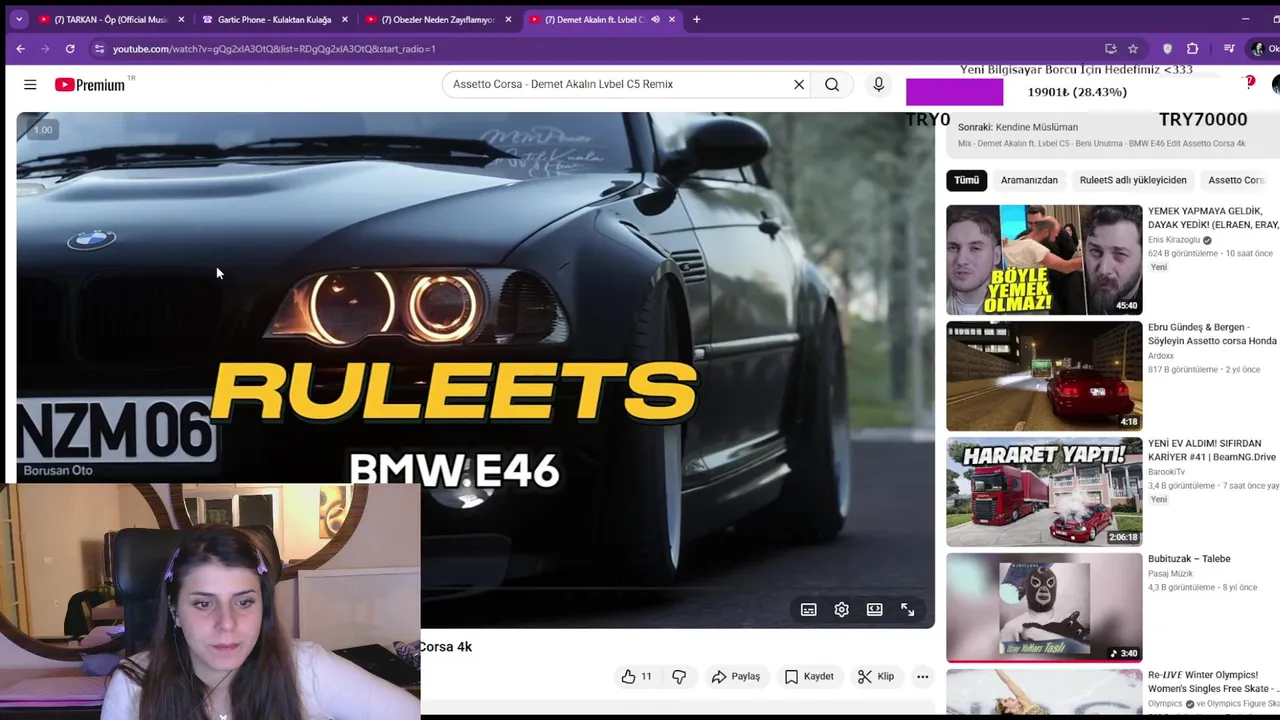Image resolution: width=1280 pixels, height=720 pixels.
Task: Select the Tümü filter chip
Action: tap(966, 180)
